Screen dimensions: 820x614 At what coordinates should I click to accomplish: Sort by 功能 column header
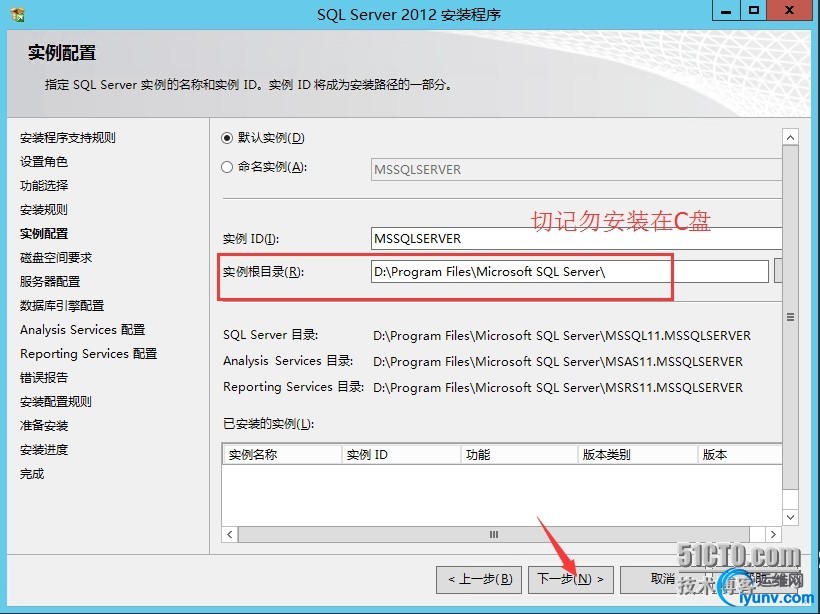click(519, 454)
